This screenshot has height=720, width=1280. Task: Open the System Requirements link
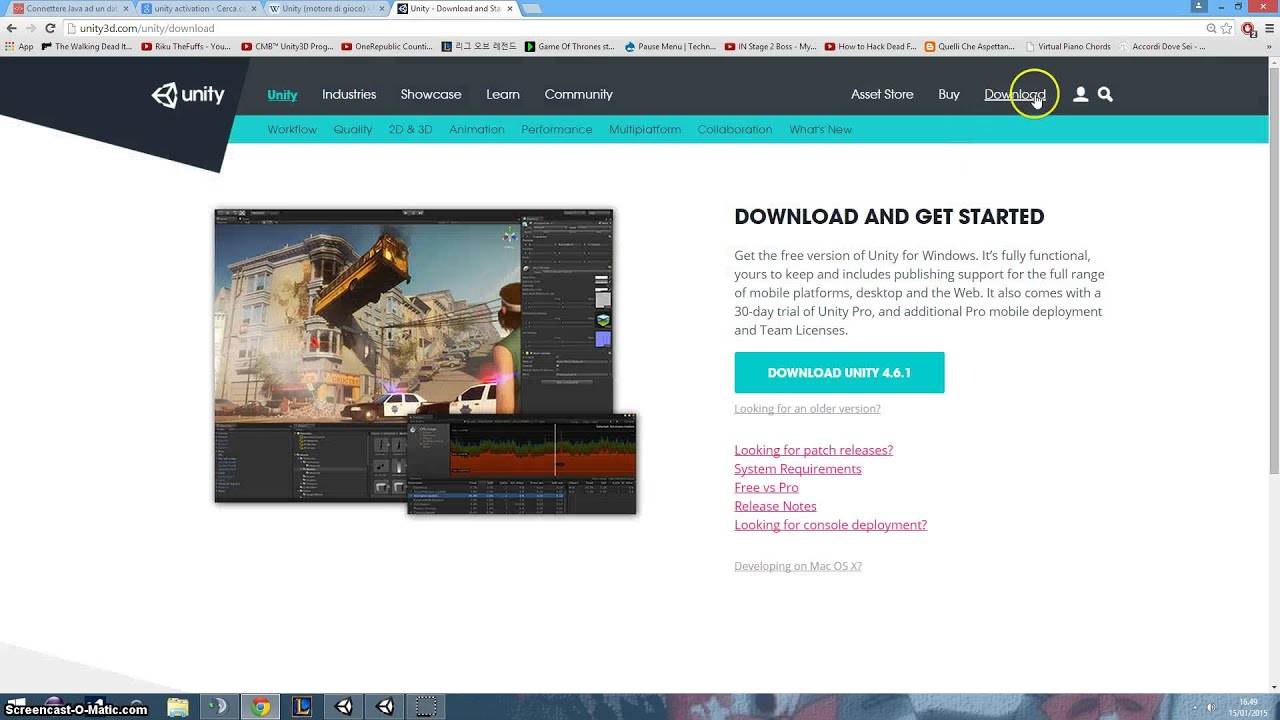tap(797, 468)
